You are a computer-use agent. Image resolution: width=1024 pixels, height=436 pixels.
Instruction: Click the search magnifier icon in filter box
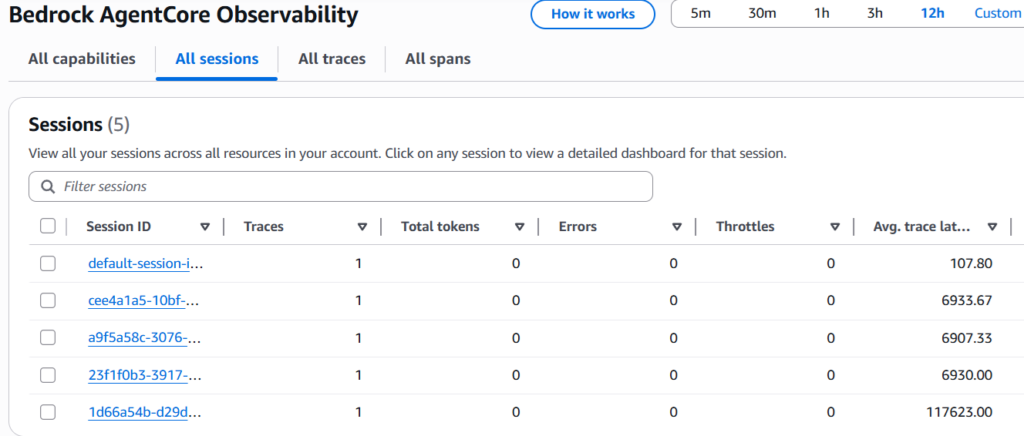point(47,187)
